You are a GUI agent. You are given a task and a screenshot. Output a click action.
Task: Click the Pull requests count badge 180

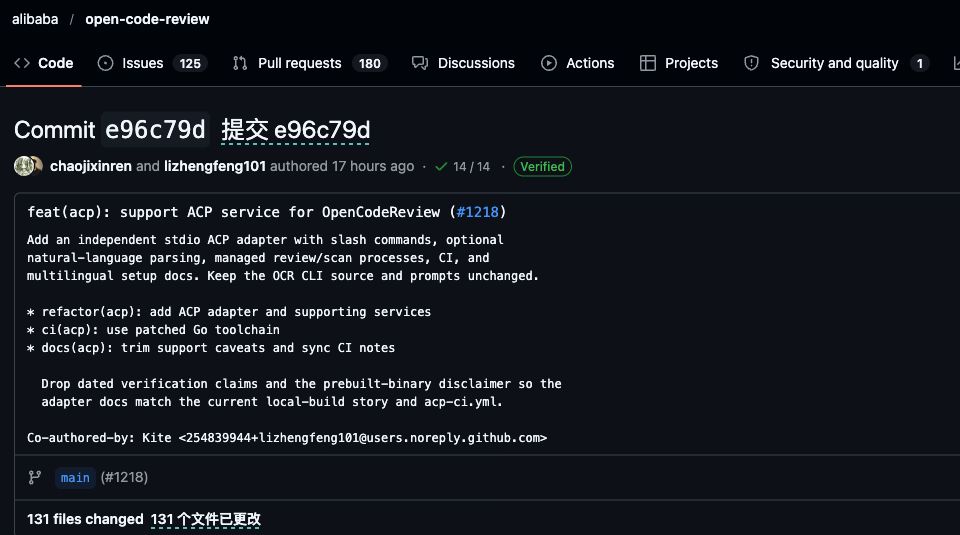click(369, 63)
